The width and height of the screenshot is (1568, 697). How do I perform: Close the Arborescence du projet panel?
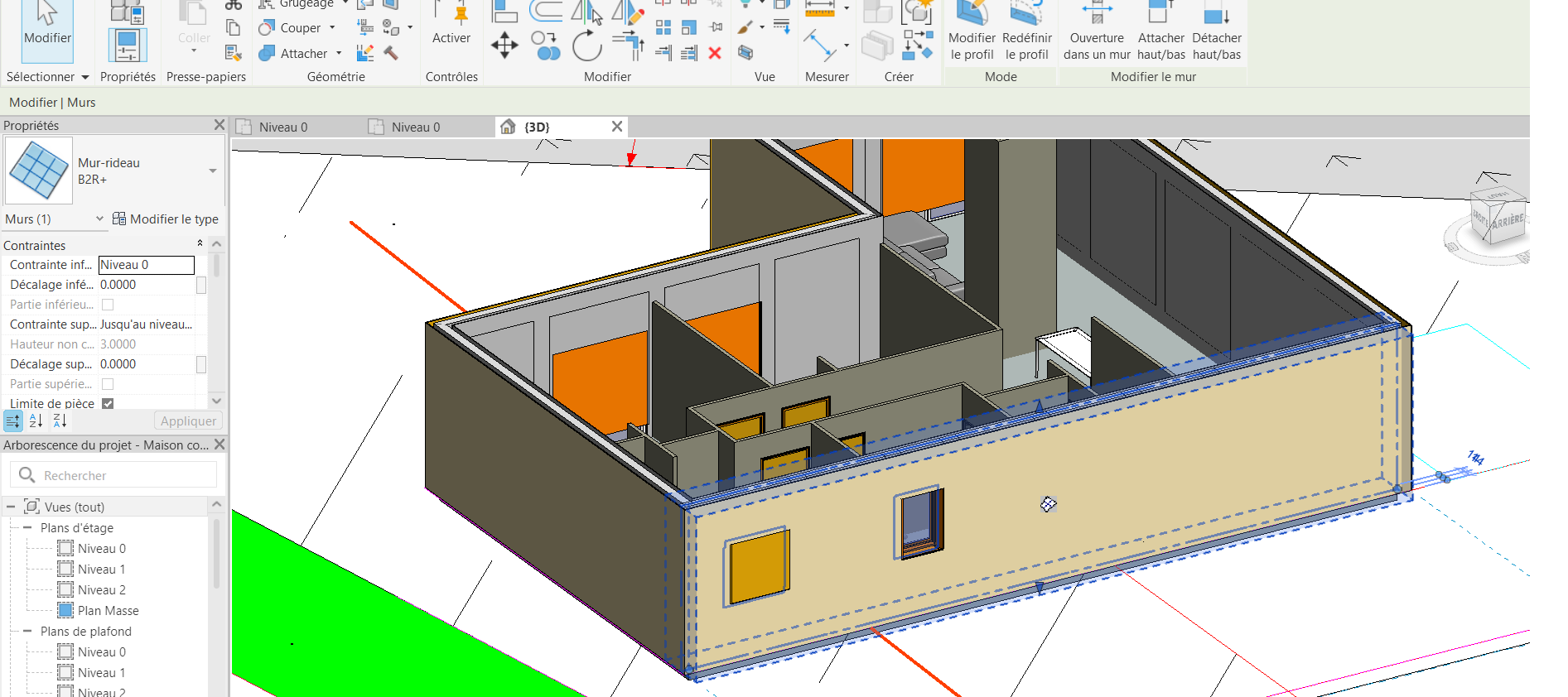click(219, 444)
